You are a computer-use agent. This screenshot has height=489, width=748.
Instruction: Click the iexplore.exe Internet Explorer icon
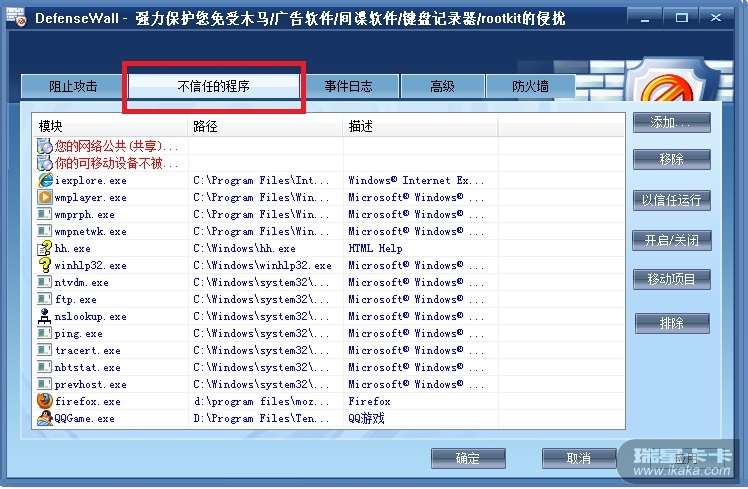tap(45, 180)
